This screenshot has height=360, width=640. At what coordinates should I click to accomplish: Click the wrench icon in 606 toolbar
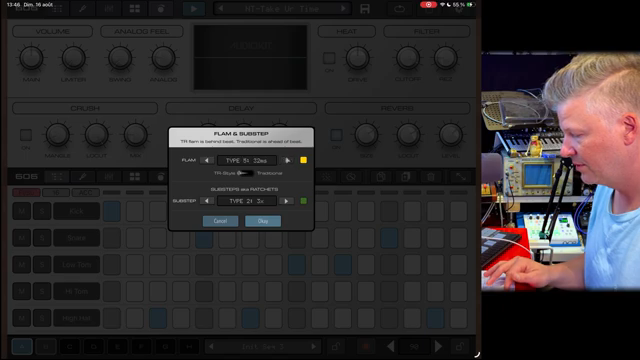pos(82,176)
